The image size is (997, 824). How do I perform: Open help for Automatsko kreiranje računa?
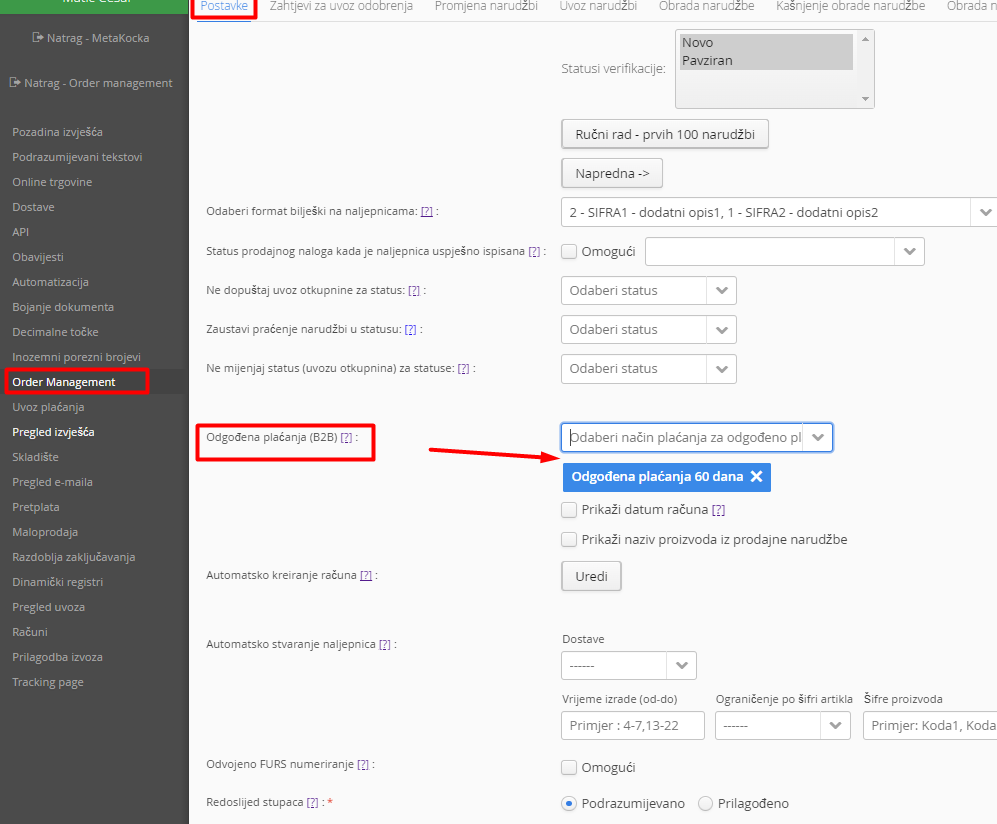(x=366, y=575)
